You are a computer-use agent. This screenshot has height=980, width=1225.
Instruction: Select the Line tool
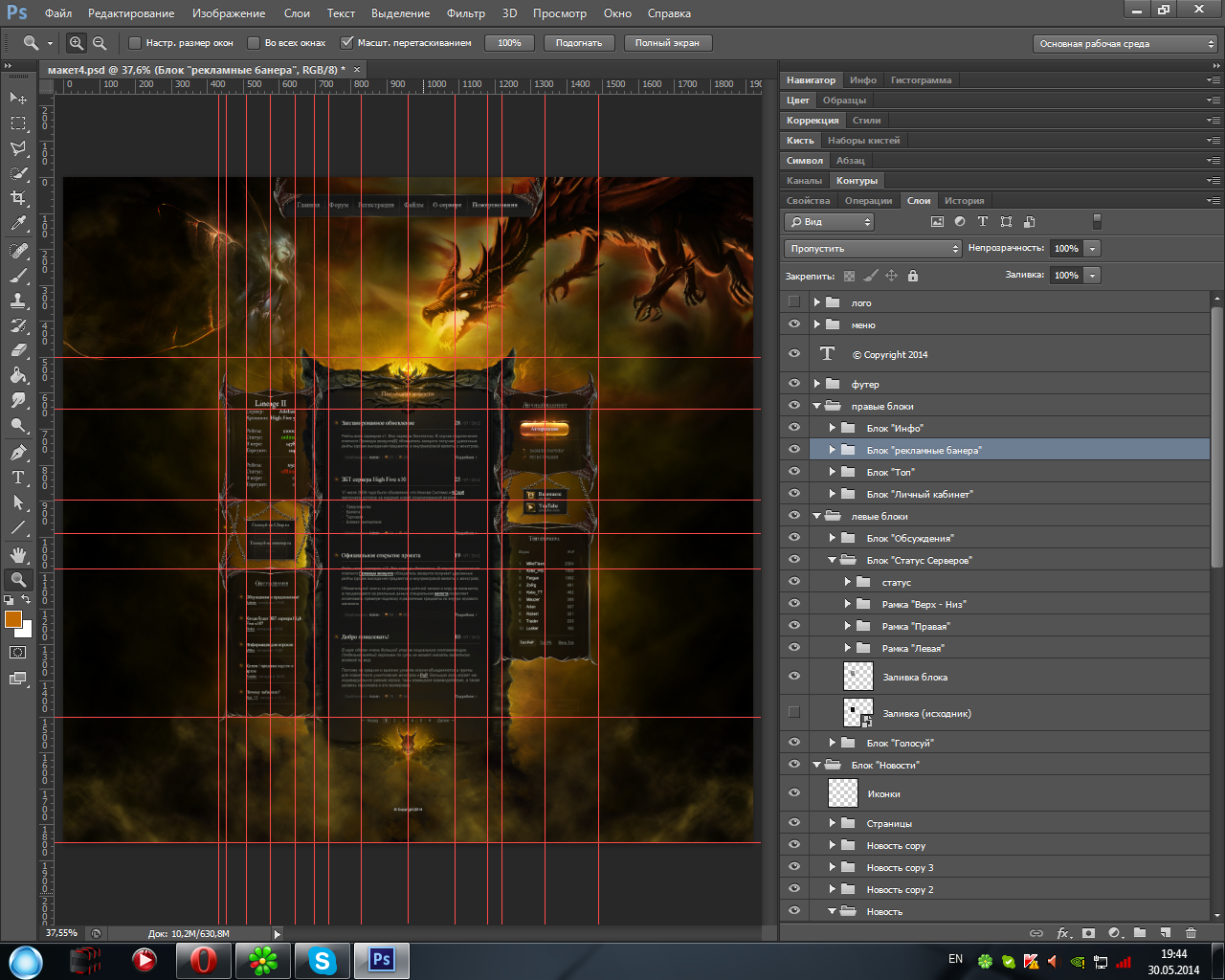(x=18, y=526)
